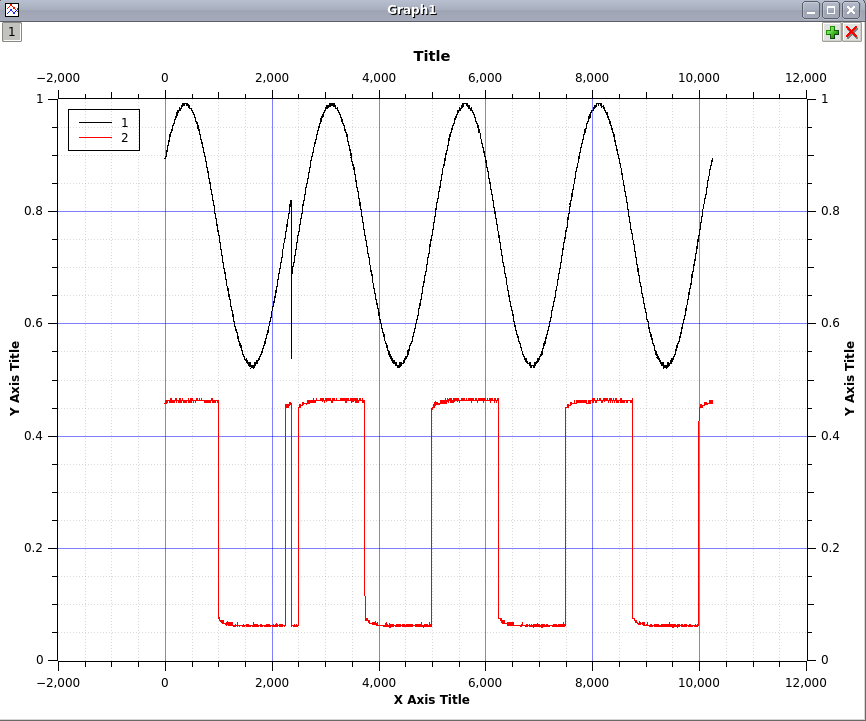Click right axis label "0.2"
The height and width of the screenshot is (721, 866).
click(x=830, y=548)
